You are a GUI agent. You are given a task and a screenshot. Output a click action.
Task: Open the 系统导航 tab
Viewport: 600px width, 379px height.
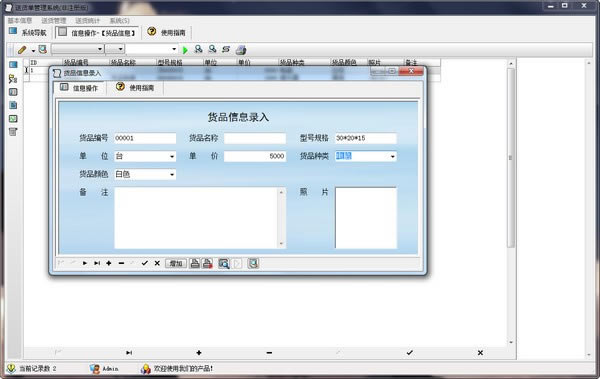tap(28, 33)
